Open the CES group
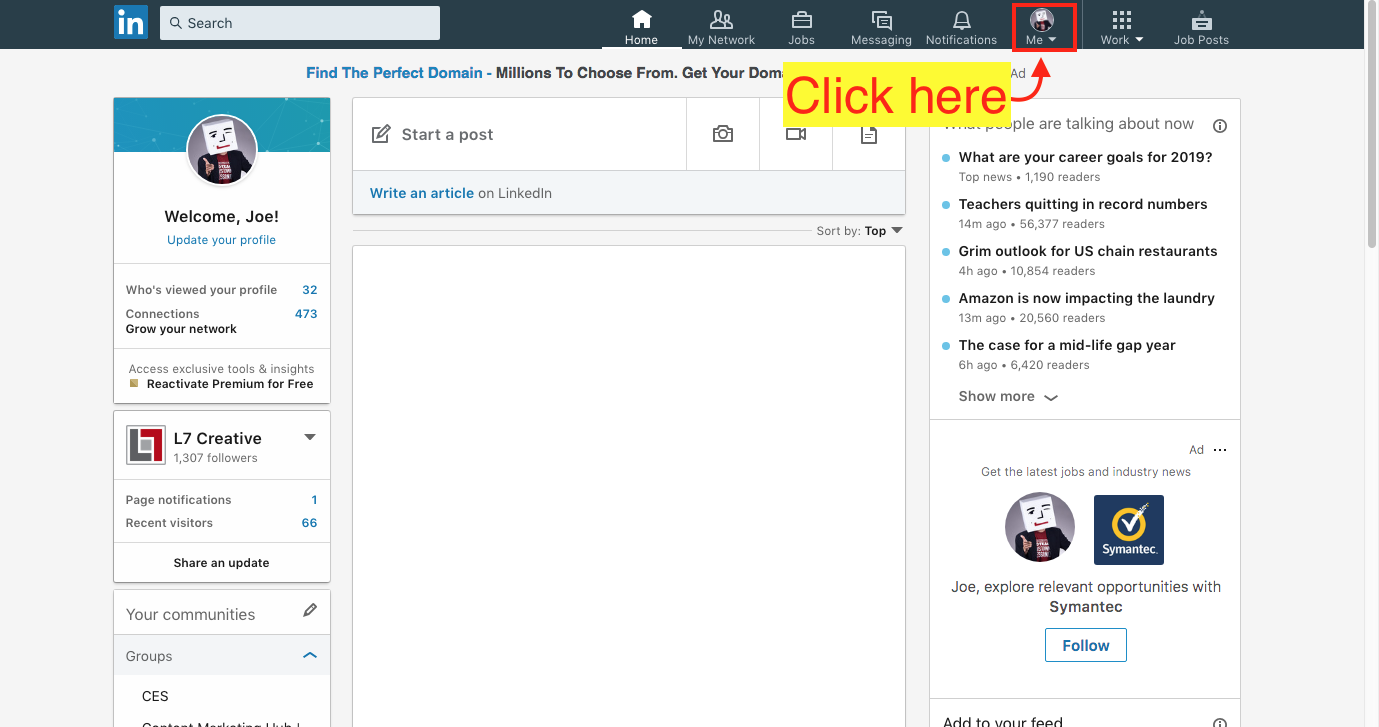Viewport: 1379px width, 727px height. tap(155, 696)
